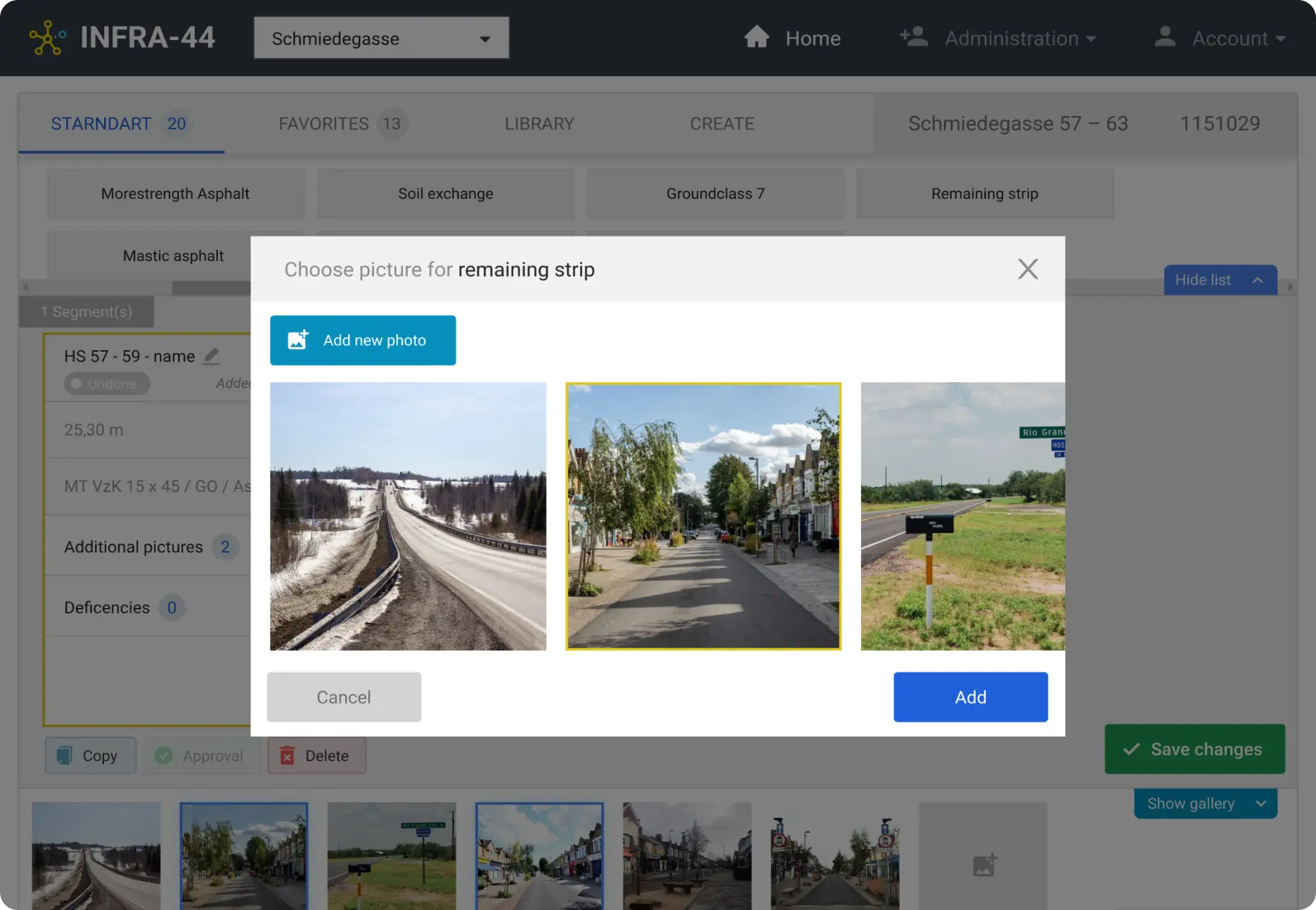The width and height of the screenshot is (1316, 910).
Task: Confirm picture selection with Add
Action: pyautogui.click(x=970, y=697)
